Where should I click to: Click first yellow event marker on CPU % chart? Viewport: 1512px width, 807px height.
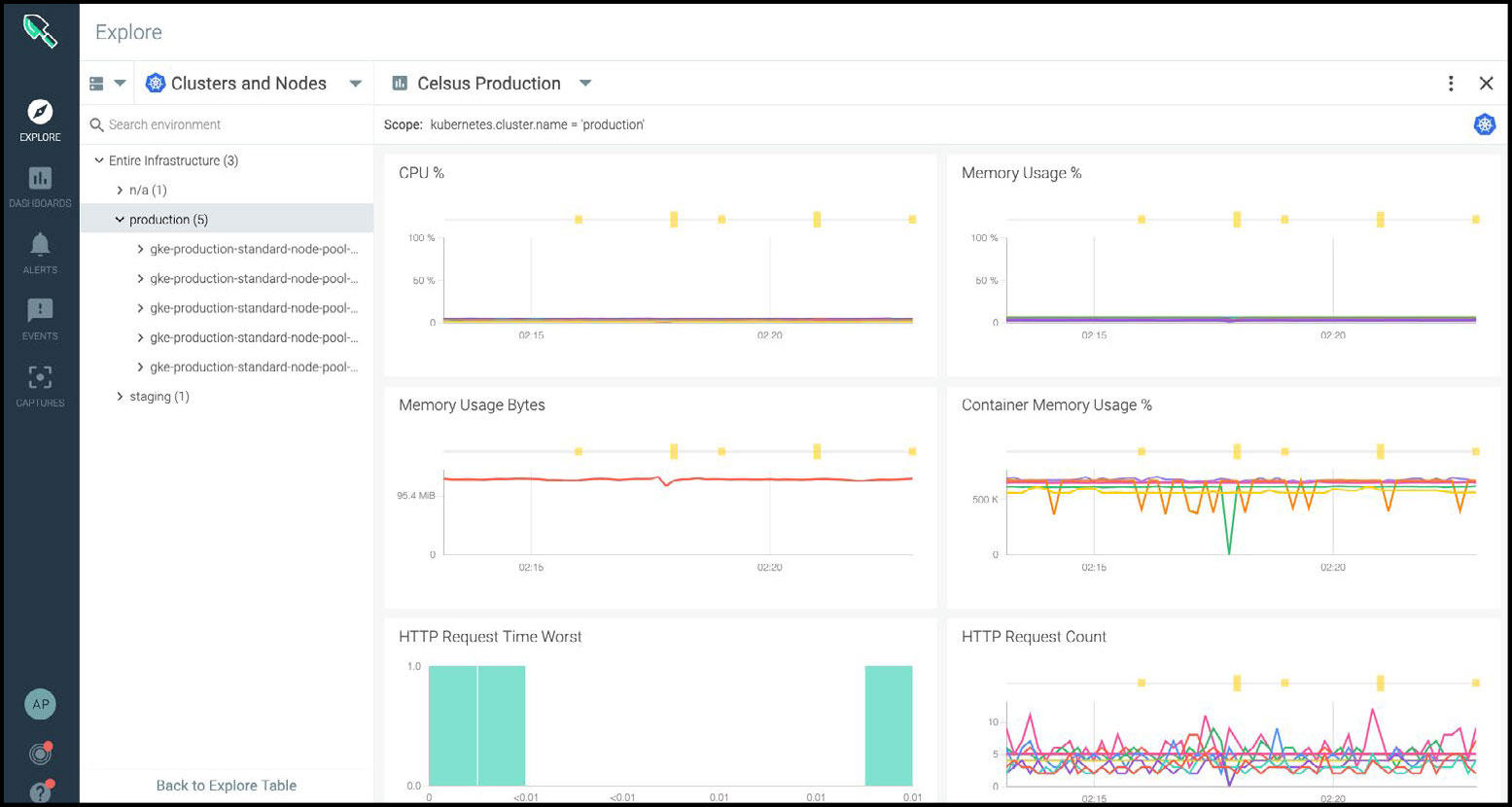click(579, 220)
